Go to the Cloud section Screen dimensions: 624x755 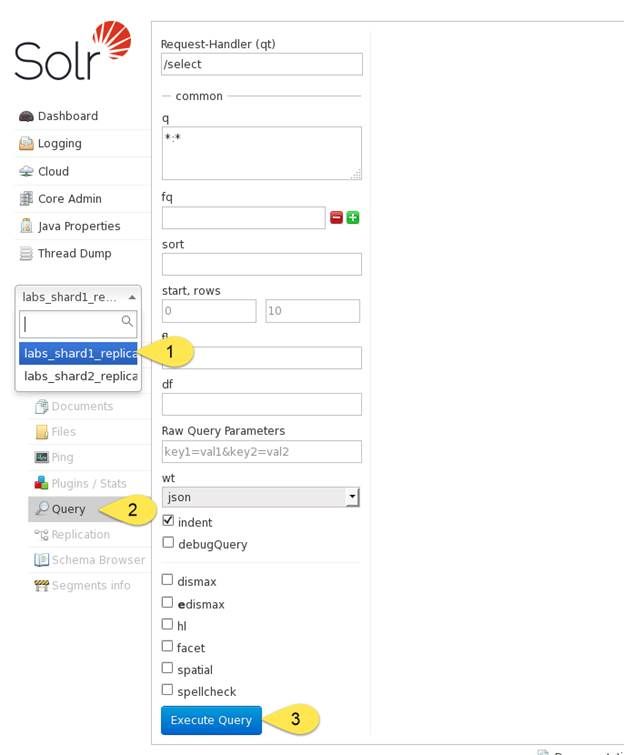click(x=53, y=171)
